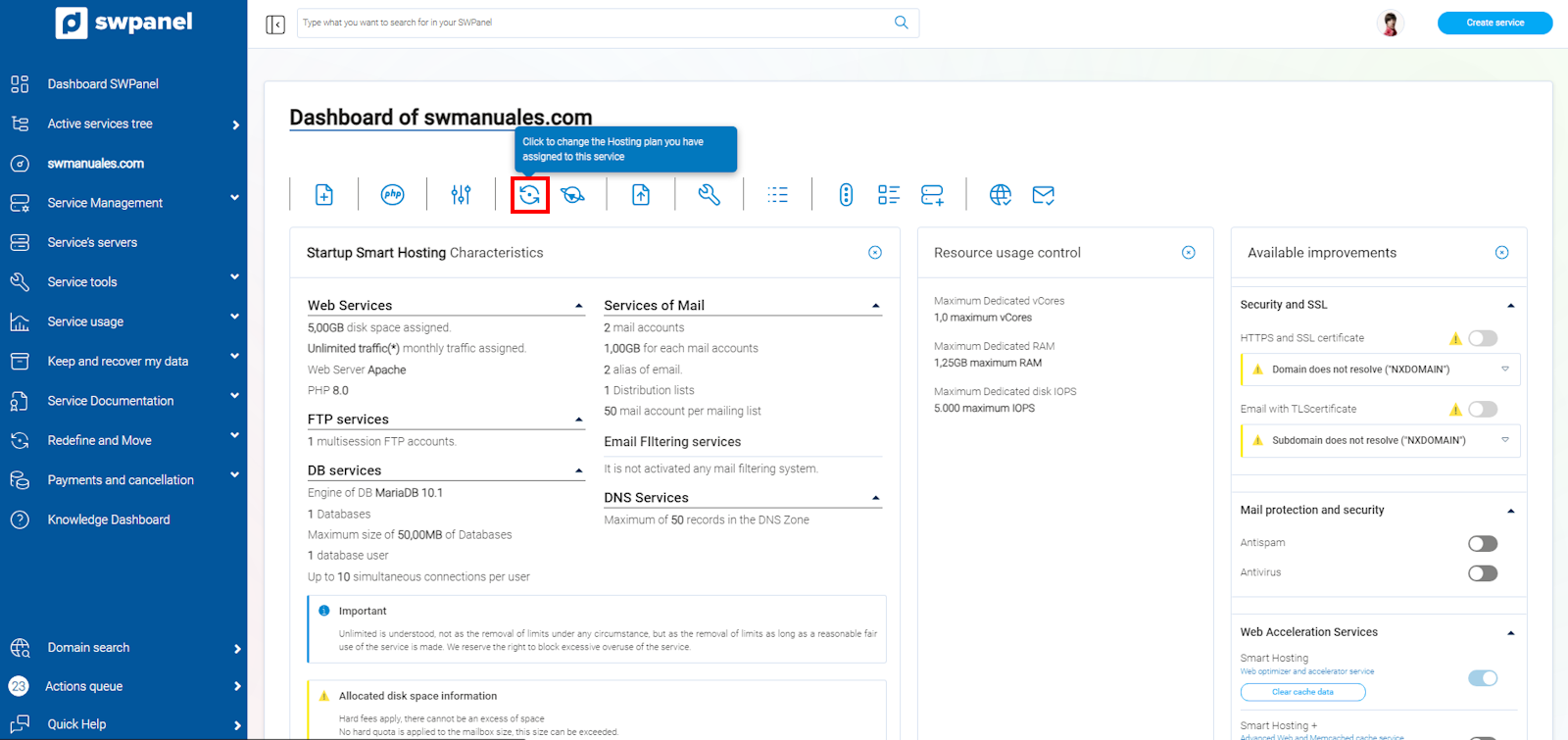The image size is (1568, 740).
Task: Collapse the Web Services section
Action: [x=579, y=306]
